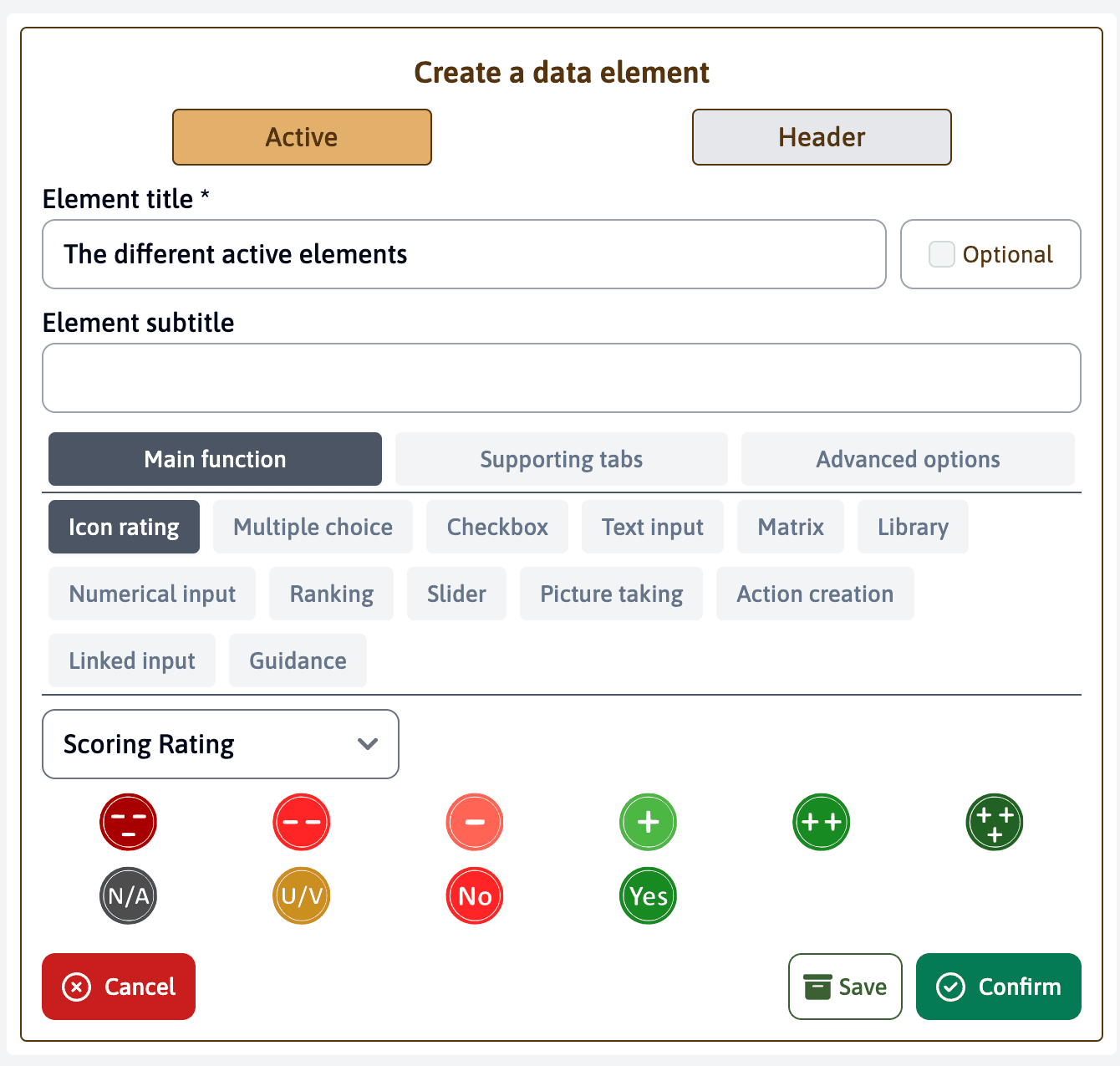Viewport: 1120px width, 1066px height.
Task: Click the green Yes rating icon
Action: tap(648, 895)
